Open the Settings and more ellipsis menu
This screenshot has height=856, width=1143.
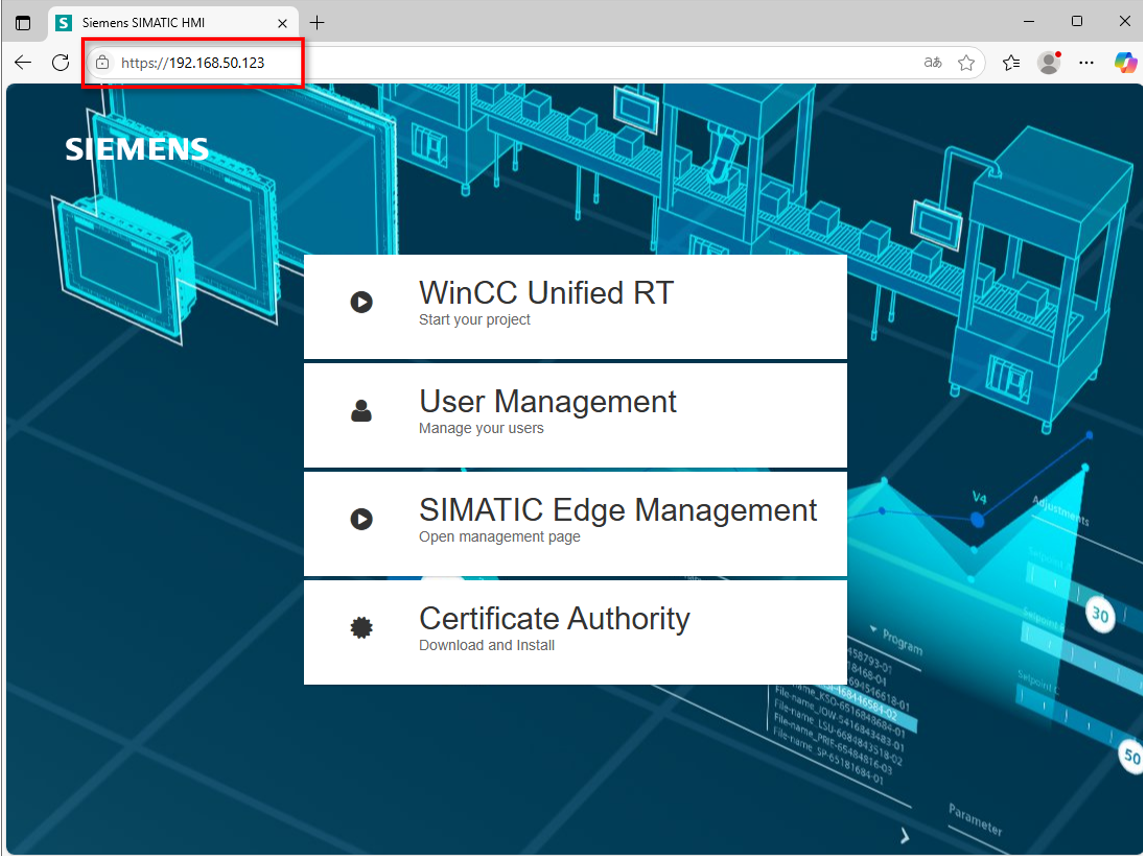click(x=1087, y=63)
